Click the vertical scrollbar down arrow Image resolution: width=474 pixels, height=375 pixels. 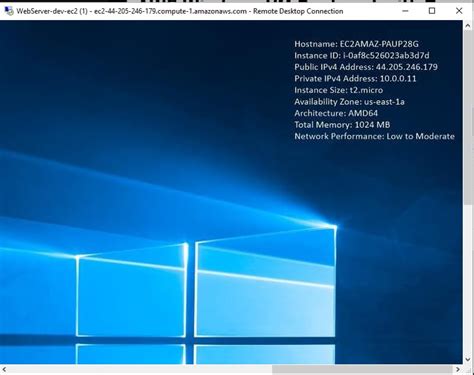click(x=468, y=359)
